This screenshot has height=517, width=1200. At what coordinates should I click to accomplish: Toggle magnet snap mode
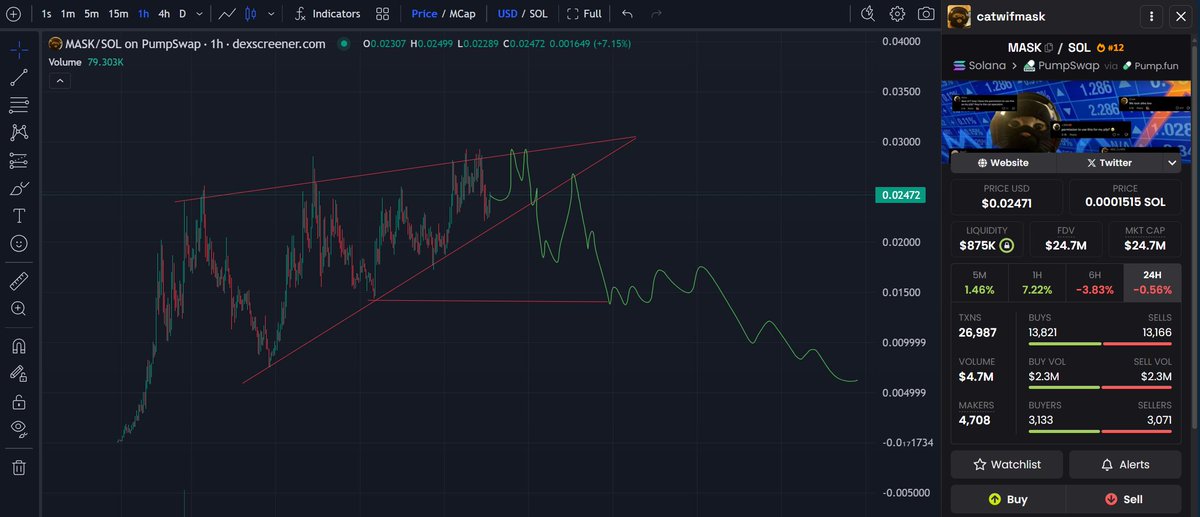pos(19,347)
